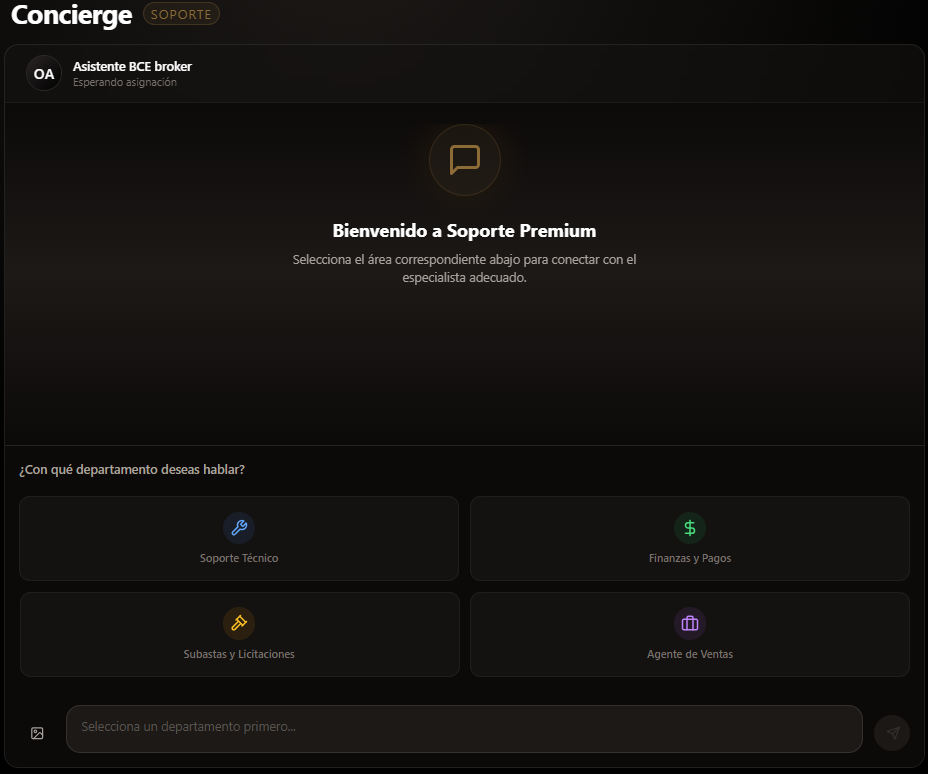Open the Soporte Técnico department card
928x774 pixels.
tap(239, 538)
